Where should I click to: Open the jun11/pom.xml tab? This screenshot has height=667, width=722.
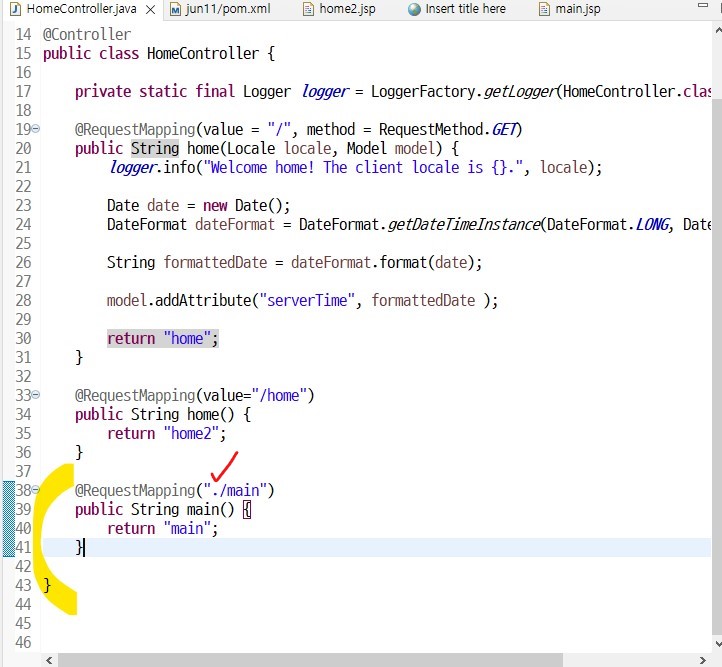[x=228, y=9]
